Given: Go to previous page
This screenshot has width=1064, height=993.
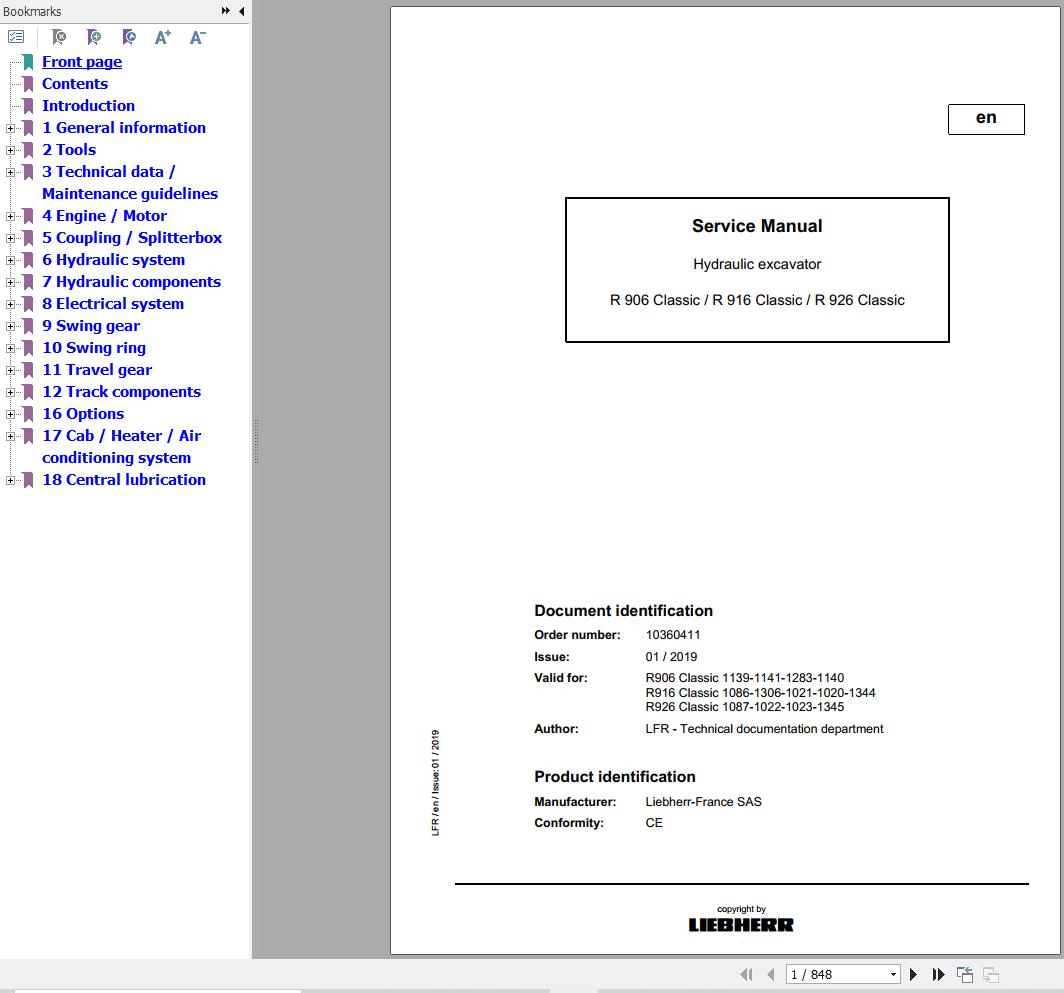Looking at the screenshot, I should pyautogui.click(x=770, y=975).
